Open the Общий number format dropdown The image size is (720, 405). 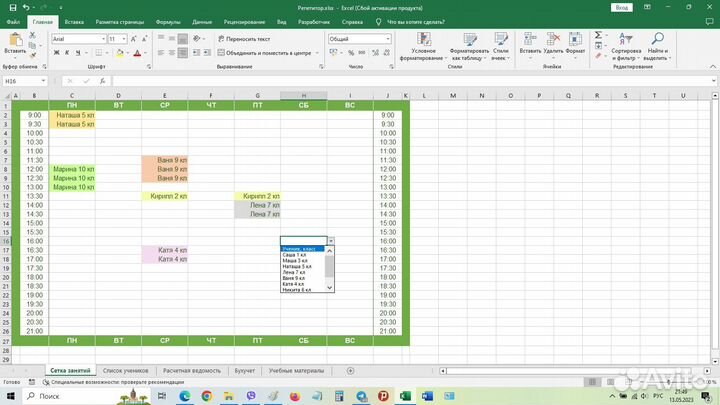(388, 39)
